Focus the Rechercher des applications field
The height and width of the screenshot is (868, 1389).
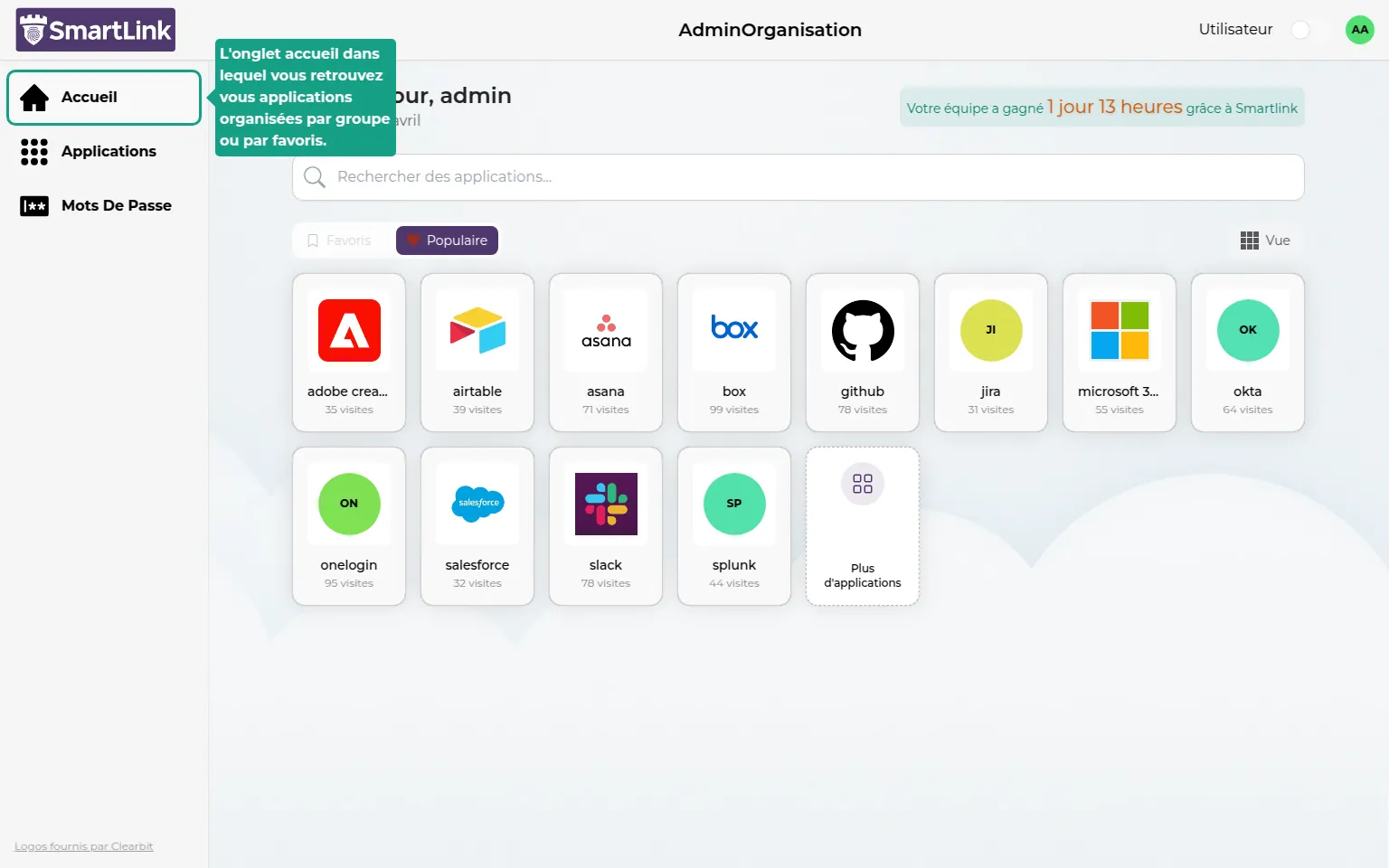click(798, 177)
